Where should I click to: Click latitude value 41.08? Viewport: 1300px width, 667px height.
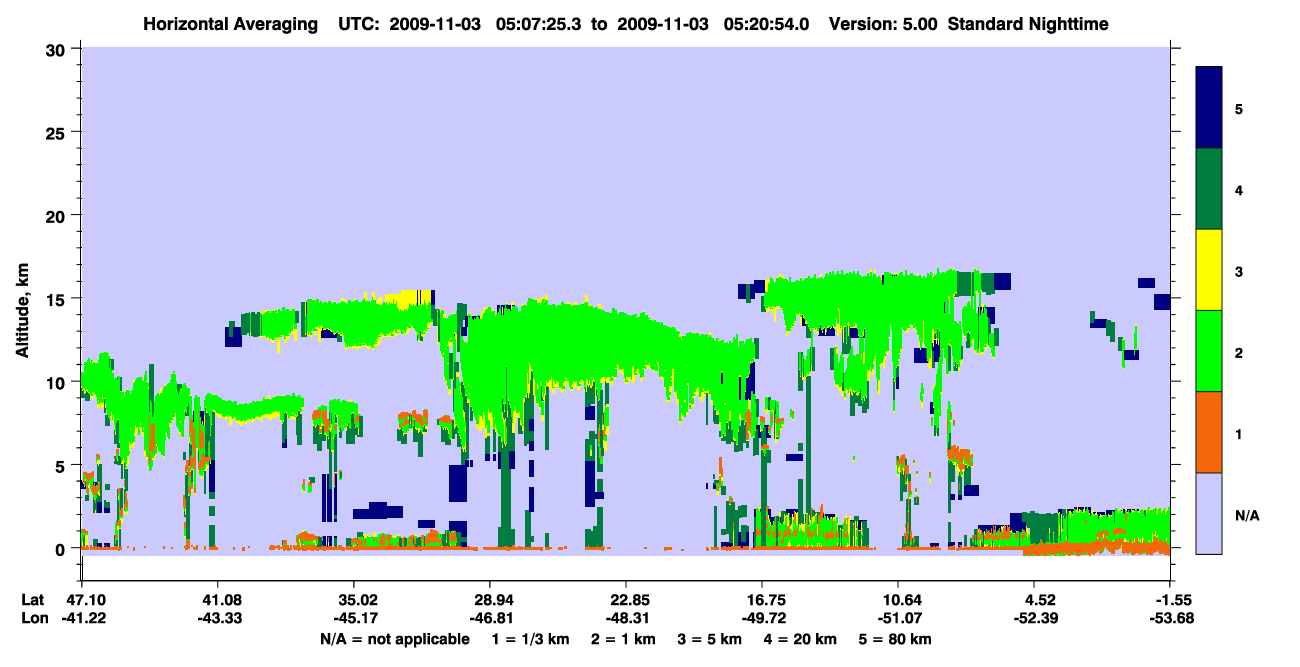(x=218, y=600)
